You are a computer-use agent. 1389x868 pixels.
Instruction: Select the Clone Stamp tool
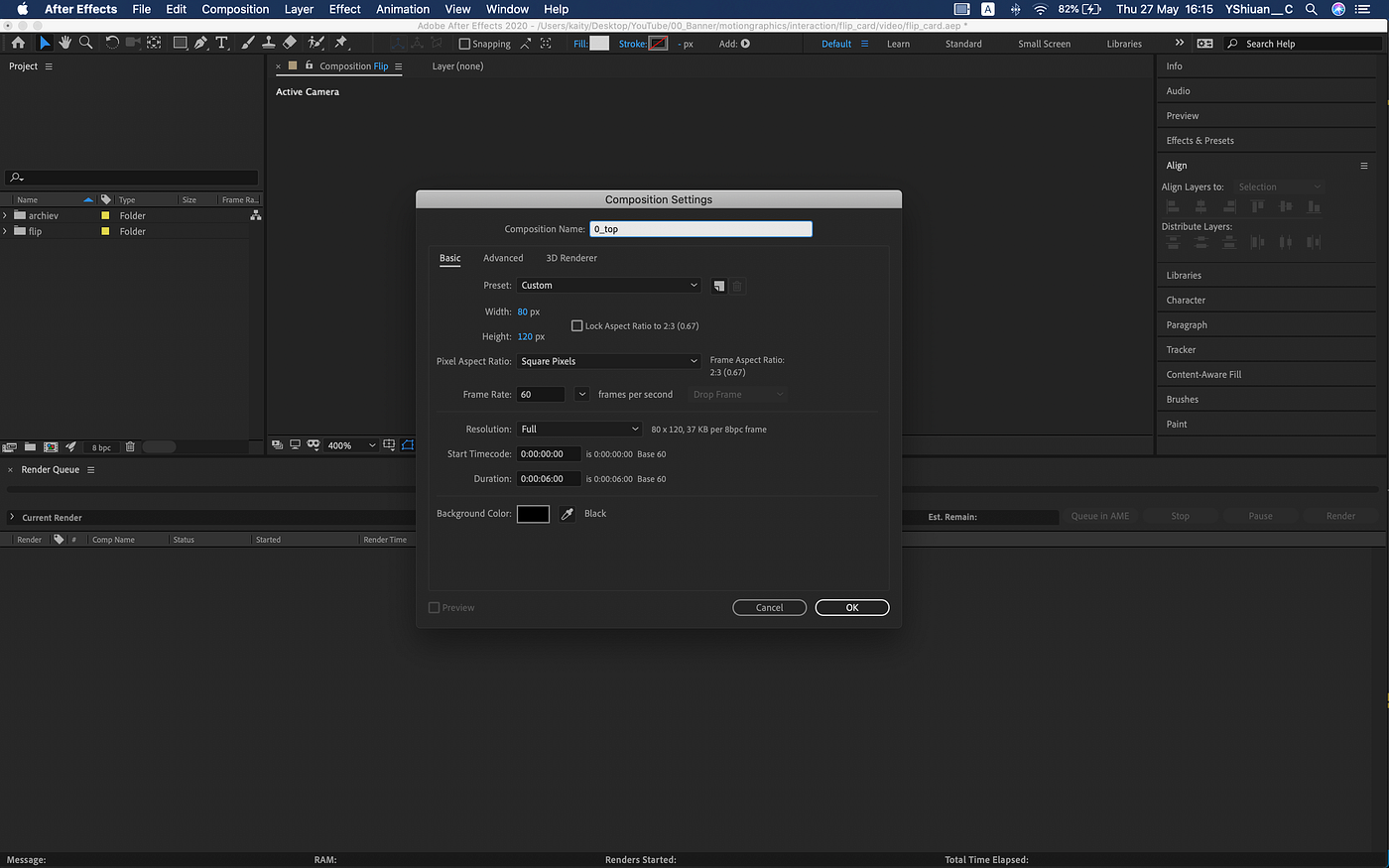tap(268, 43)
